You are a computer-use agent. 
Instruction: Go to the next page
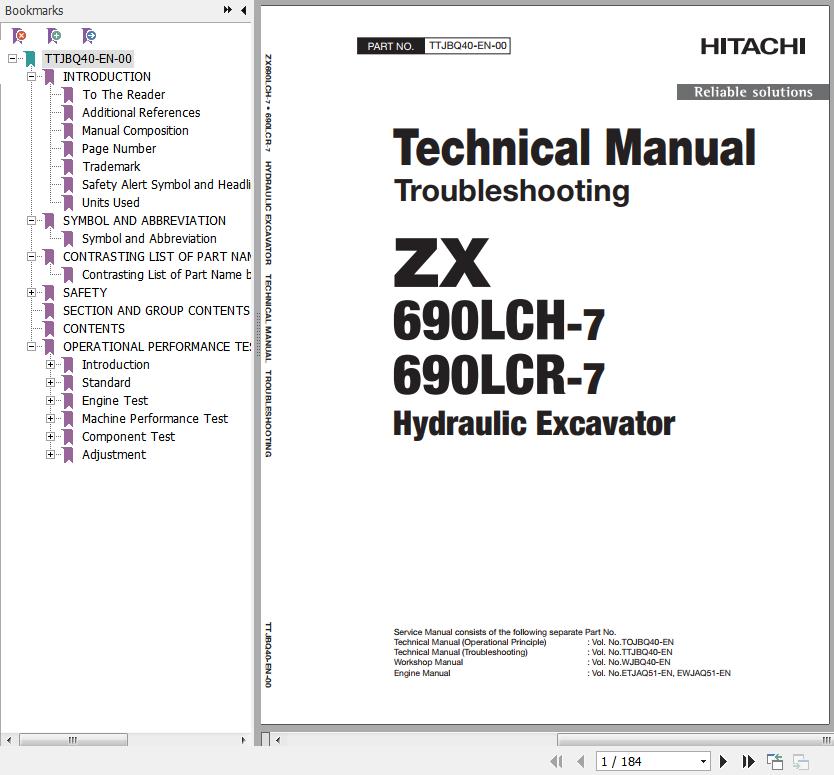(x=724, y=762)
